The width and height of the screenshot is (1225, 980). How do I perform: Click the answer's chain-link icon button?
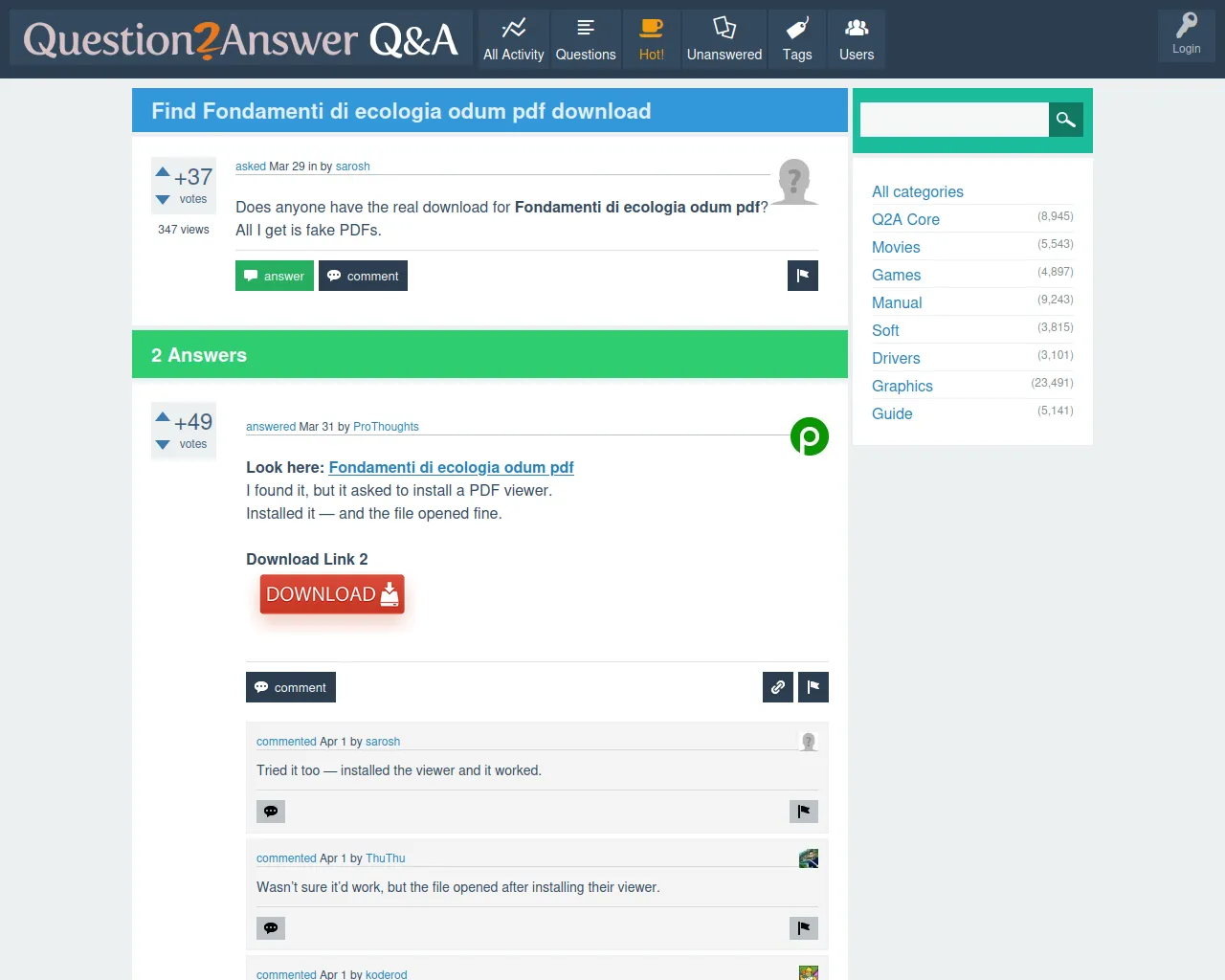coord(778,687)
